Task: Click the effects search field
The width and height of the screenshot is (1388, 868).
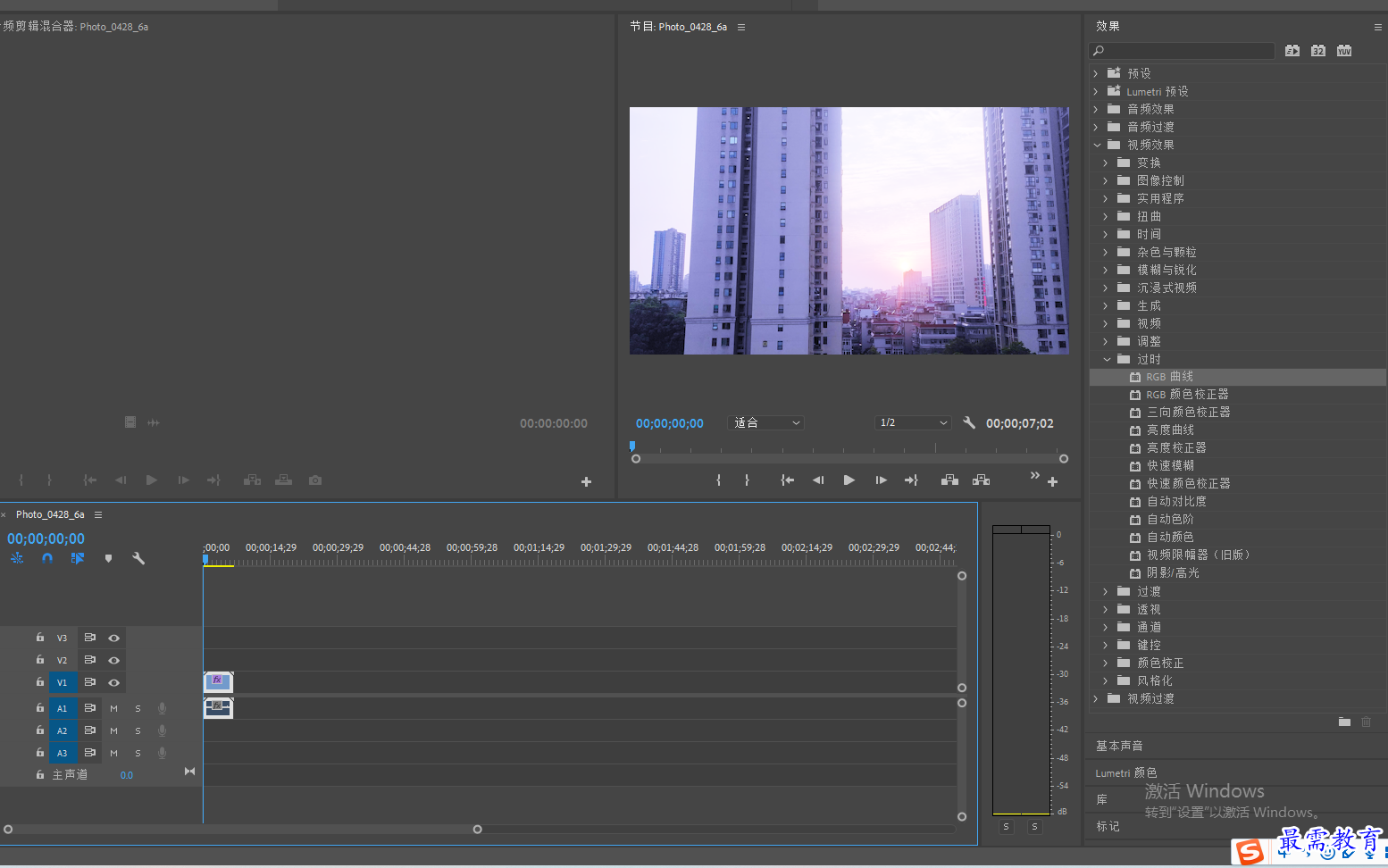Action: [x=1183, y=51]
